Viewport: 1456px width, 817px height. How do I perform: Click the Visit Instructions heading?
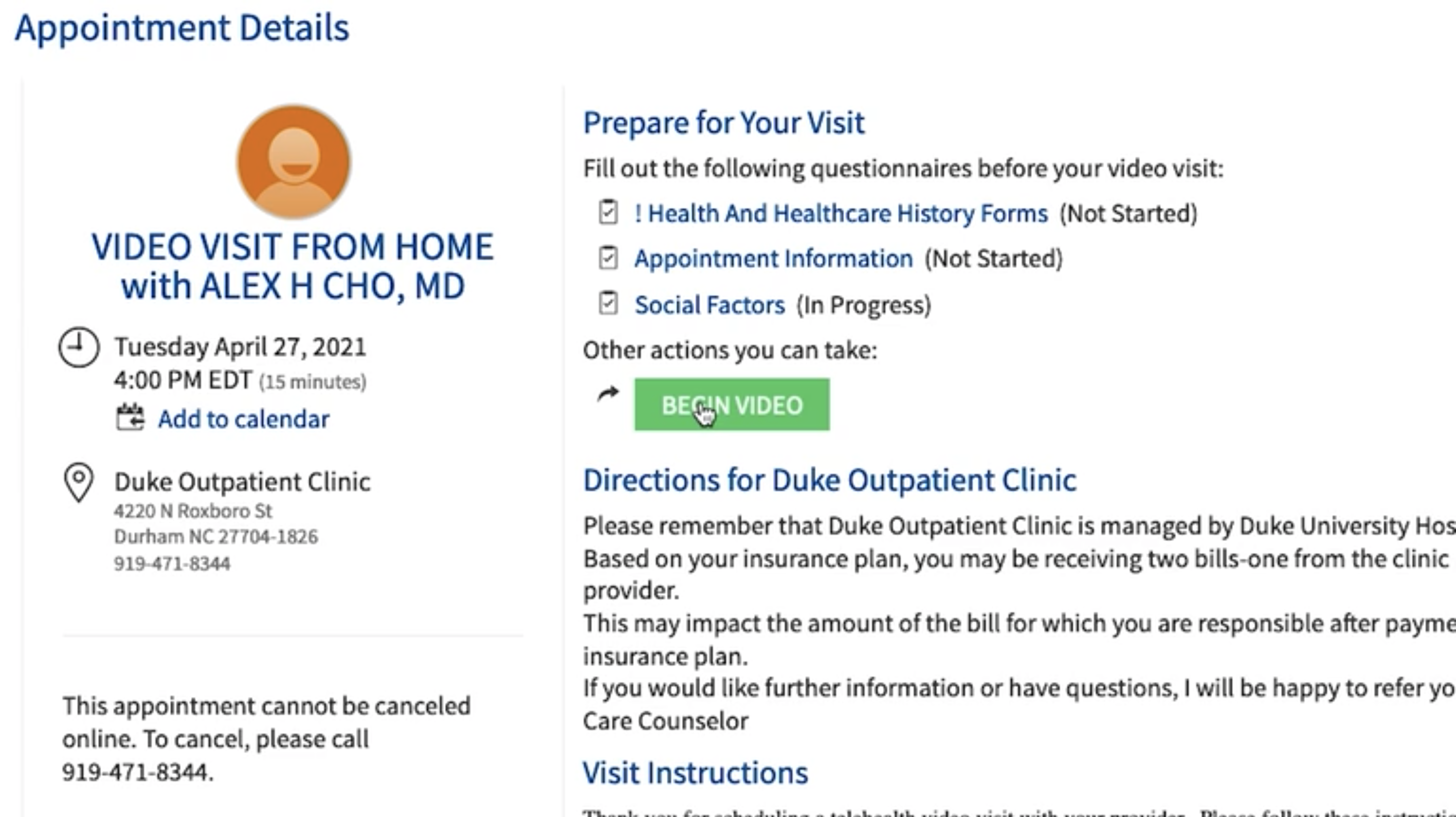(696, 773)
